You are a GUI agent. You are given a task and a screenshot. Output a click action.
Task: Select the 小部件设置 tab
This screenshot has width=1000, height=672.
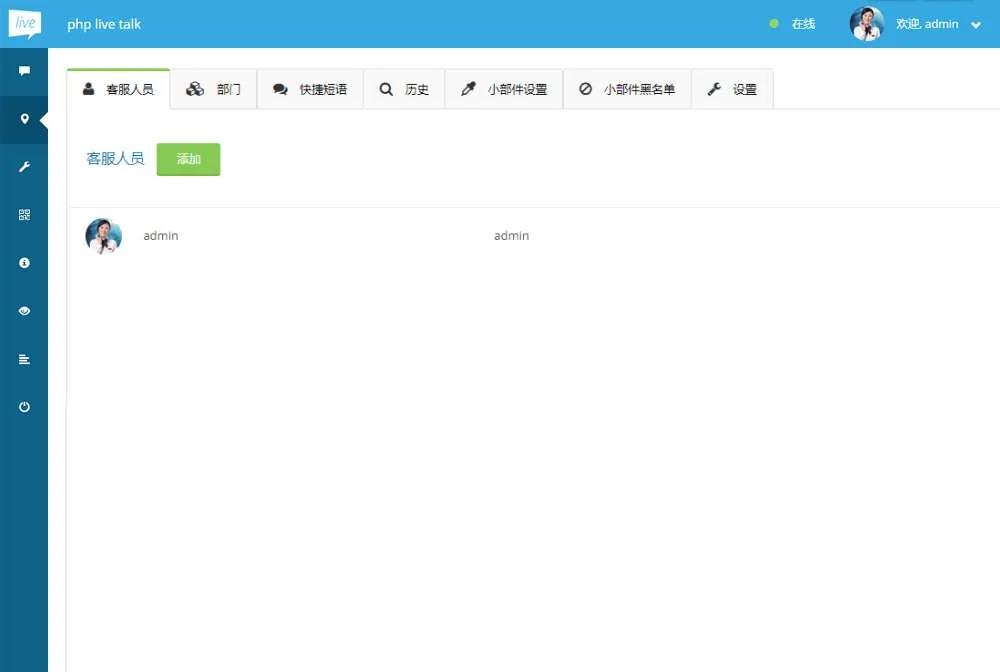(x=504, y=89)
